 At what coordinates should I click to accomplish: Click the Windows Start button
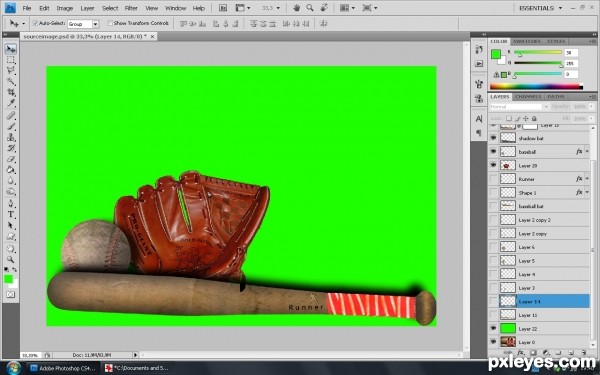point(13,368)
